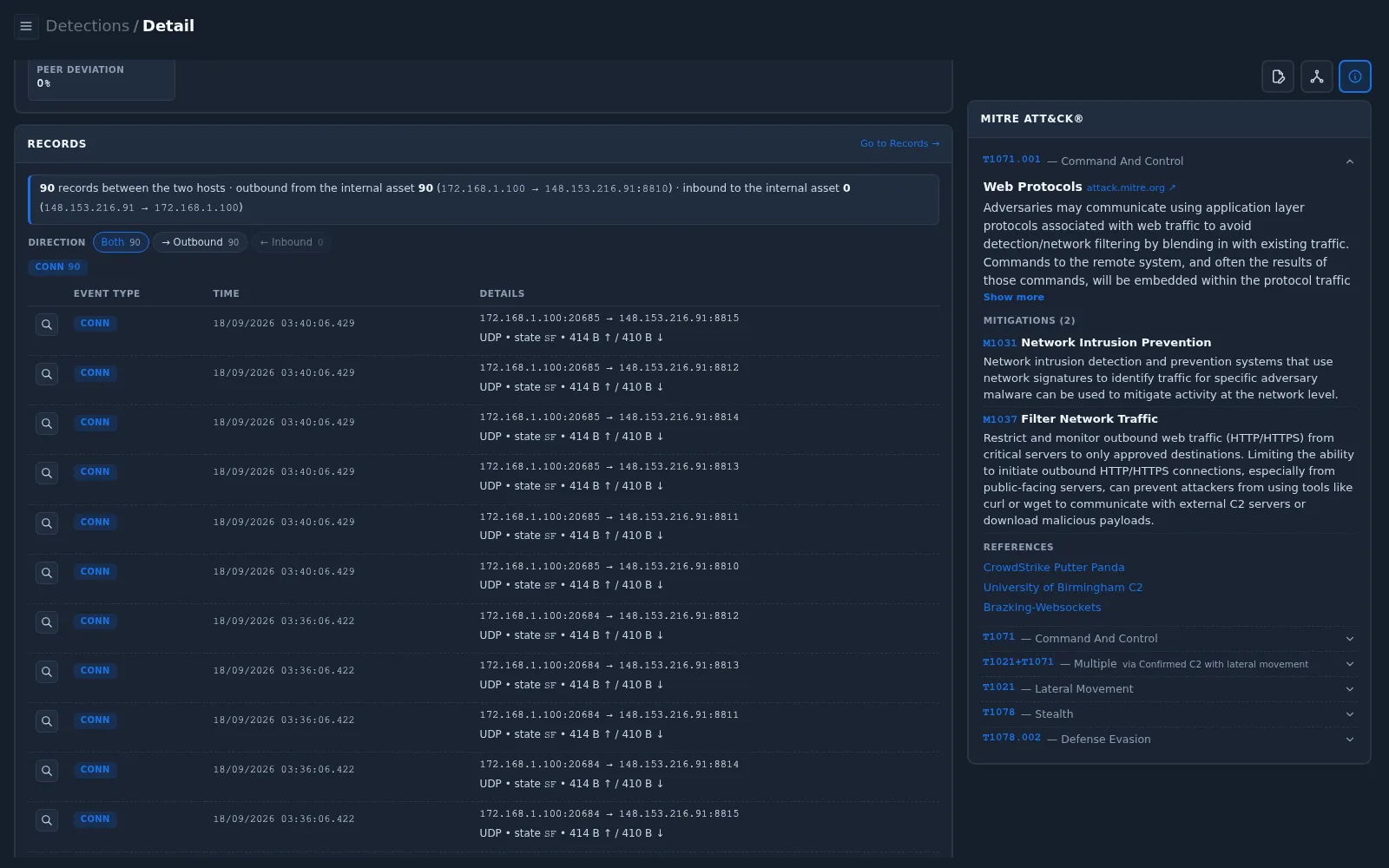Inspect the record to 148.153.216.91:8815 at 03:40:06.429
This screenshot has height=868, width=1389.
47,325
